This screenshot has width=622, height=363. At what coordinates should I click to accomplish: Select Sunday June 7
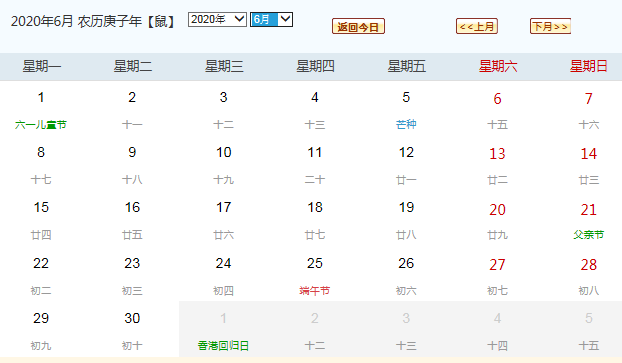(x=589, y=110)
